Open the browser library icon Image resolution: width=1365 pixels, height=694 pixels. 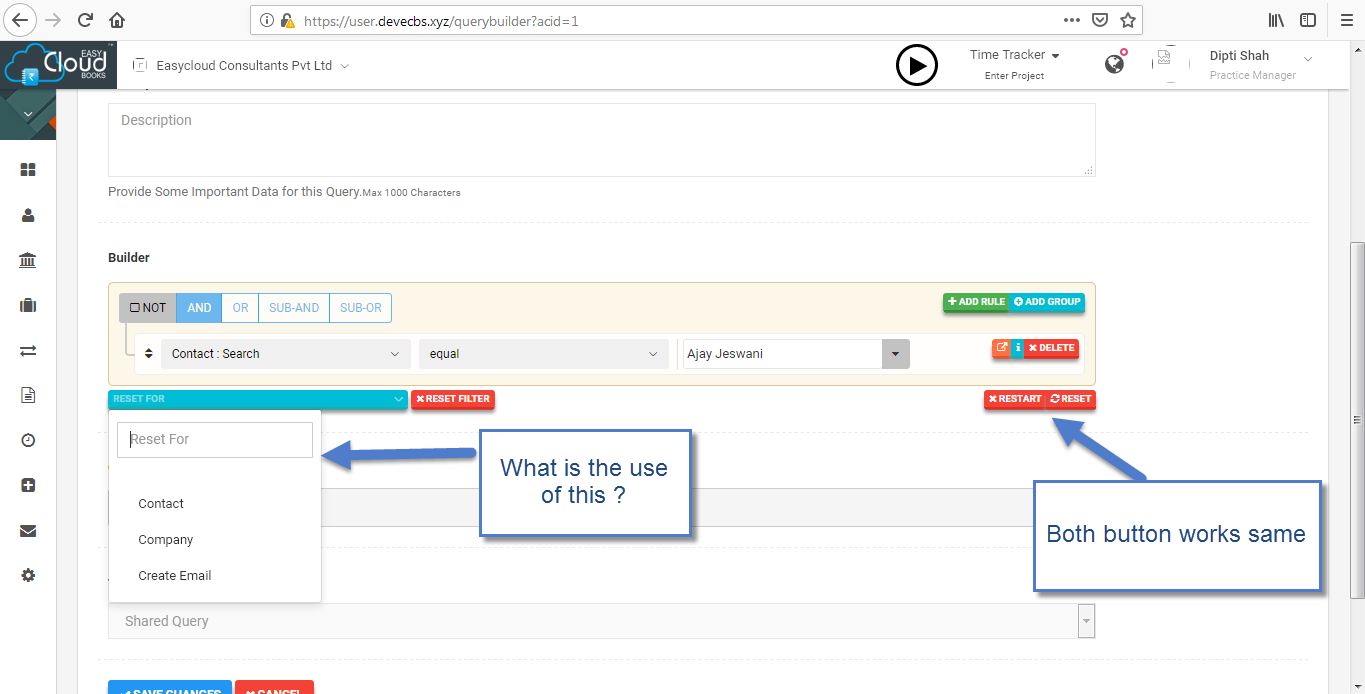(1277, 20)
